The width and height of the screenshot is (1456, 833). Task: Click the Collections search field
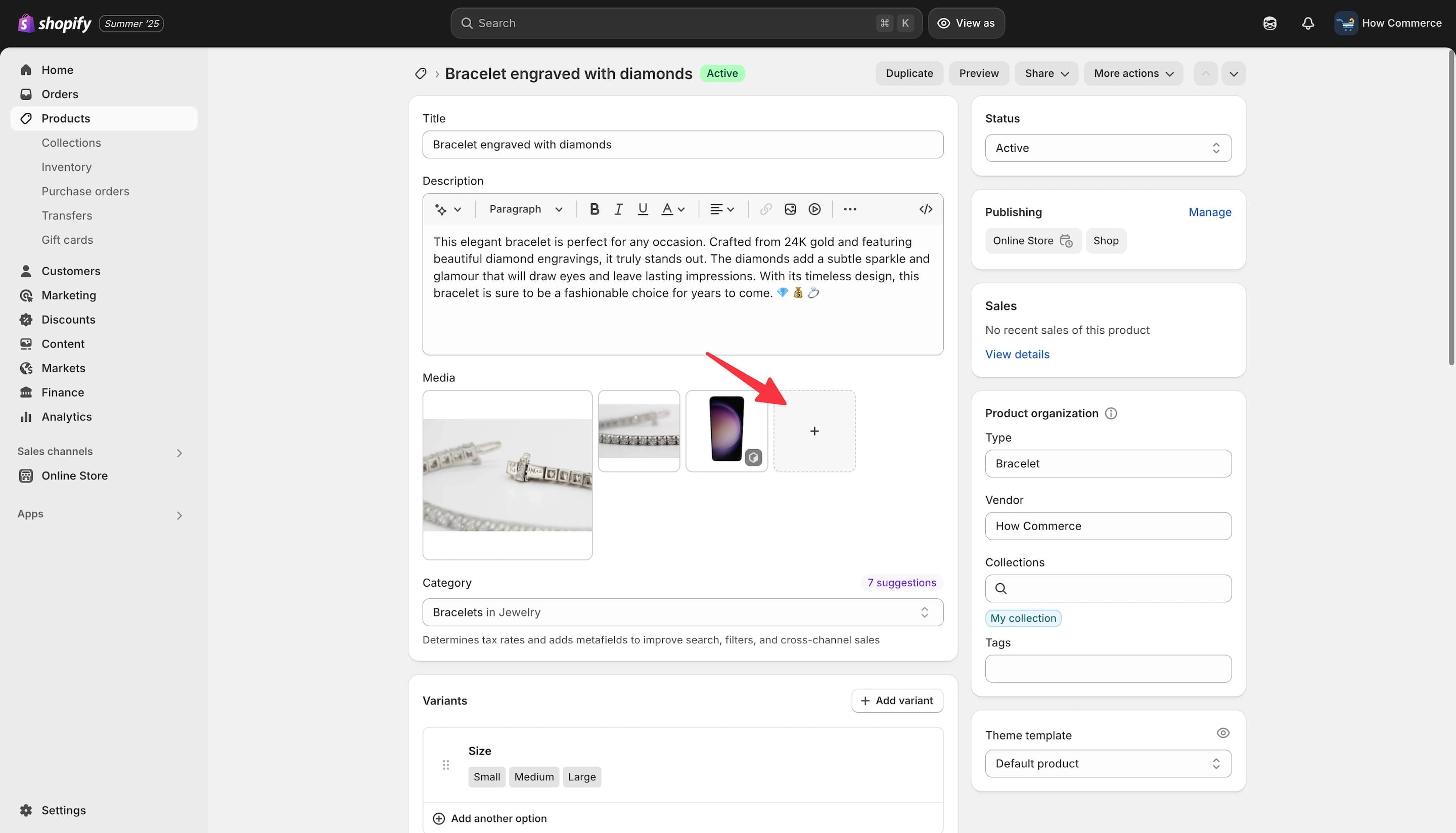point(1108,588)
